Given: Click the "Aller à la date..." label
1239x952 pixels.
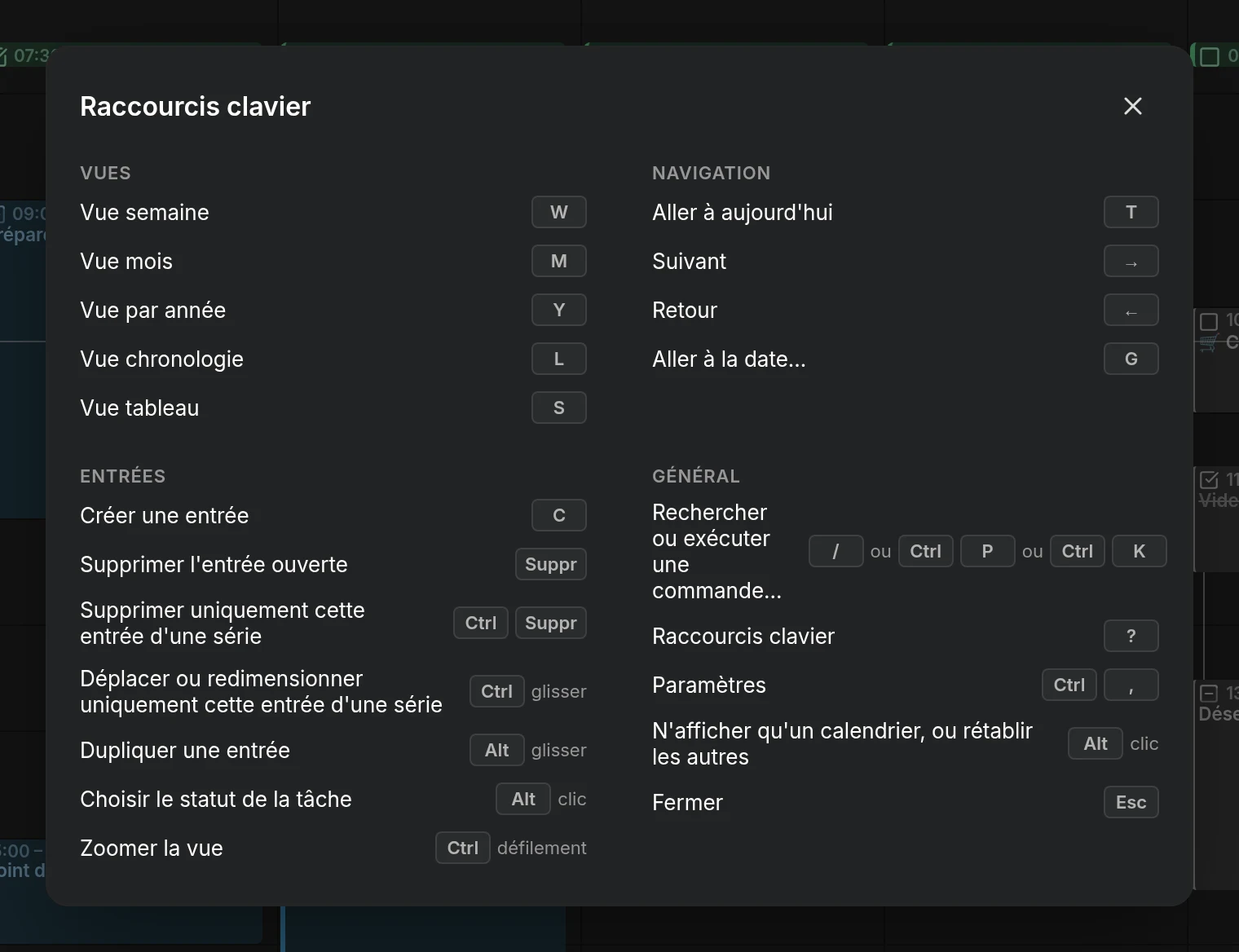Looking at the screenshot, I should (x=729, y=359).
